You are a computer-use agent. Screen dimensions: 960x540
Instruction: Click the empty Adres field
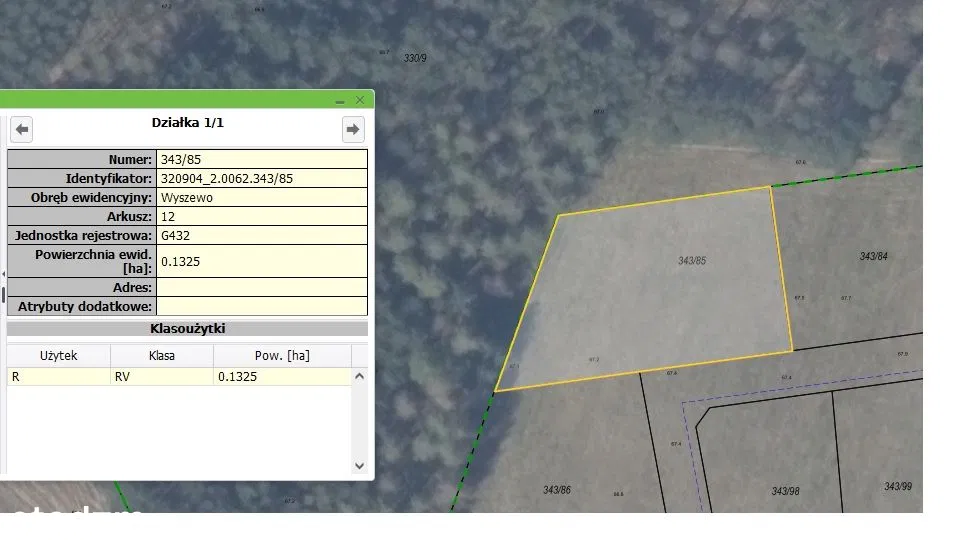pos(261,287)
